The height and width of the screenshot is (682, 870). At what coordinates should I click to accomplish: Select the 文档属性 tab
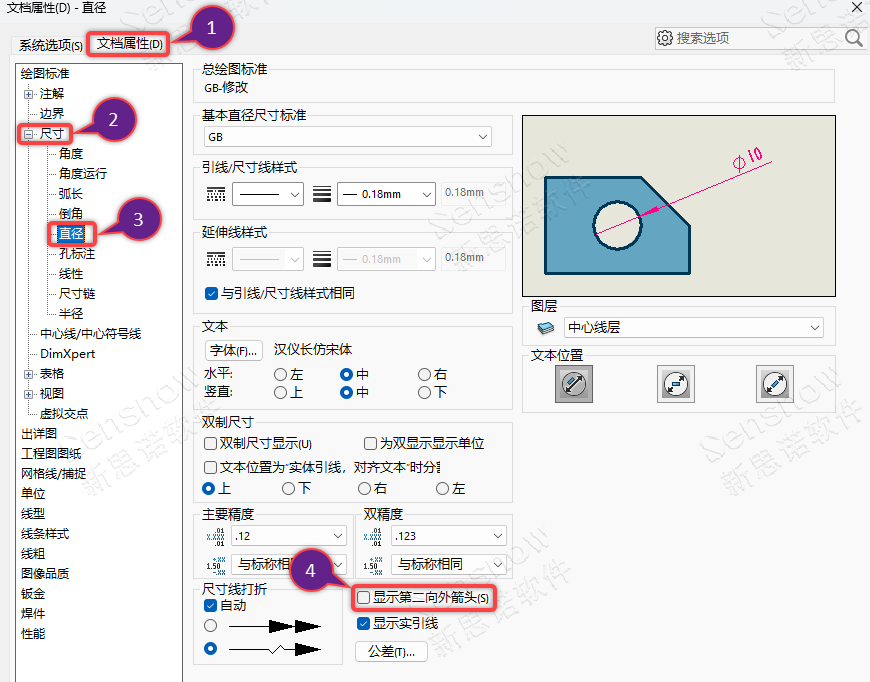pyautogui.click(x=129, y=44)
